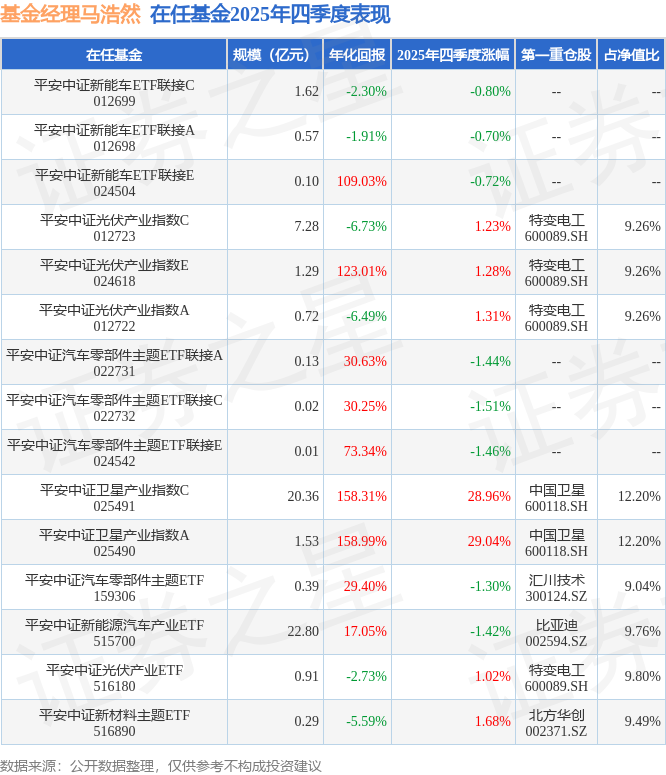Click the 9.49% net value ratio
The image size is (666, 775).
(x=642, y=721)
